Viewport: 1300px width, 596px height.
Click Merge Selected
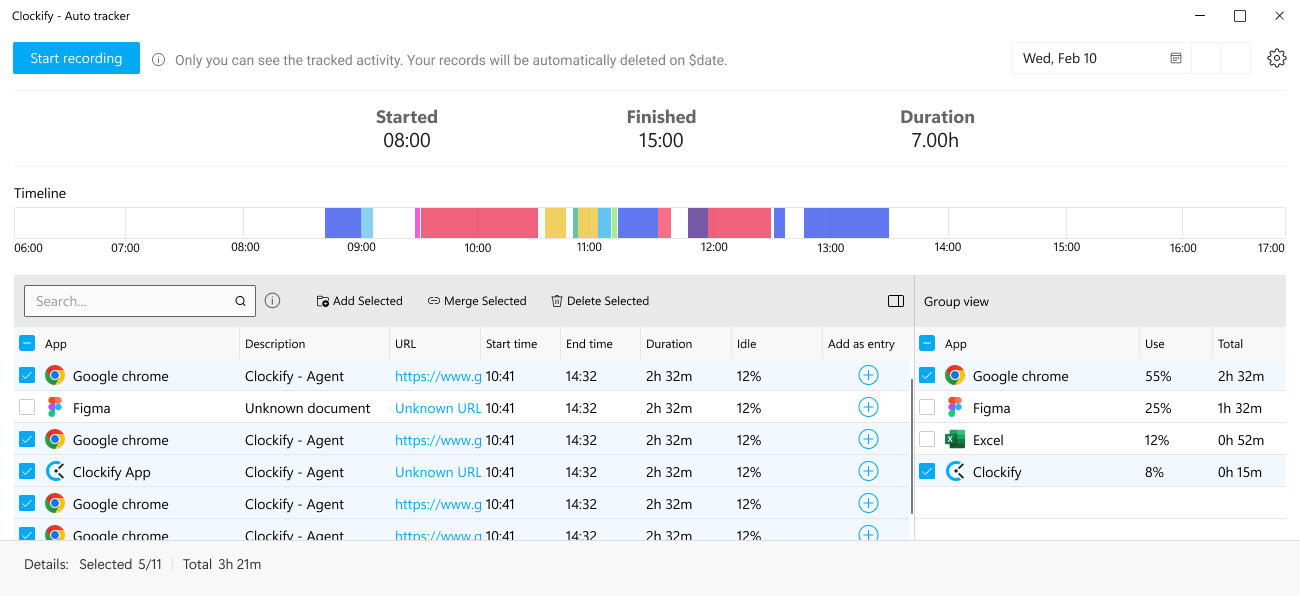click(476, 301)
